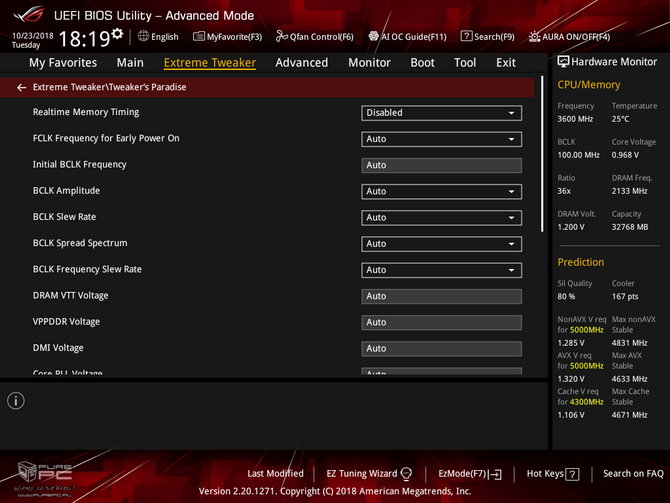Open the Boot tab
The height and width of the screenshot is (503, 670).
tap(422, 63)
